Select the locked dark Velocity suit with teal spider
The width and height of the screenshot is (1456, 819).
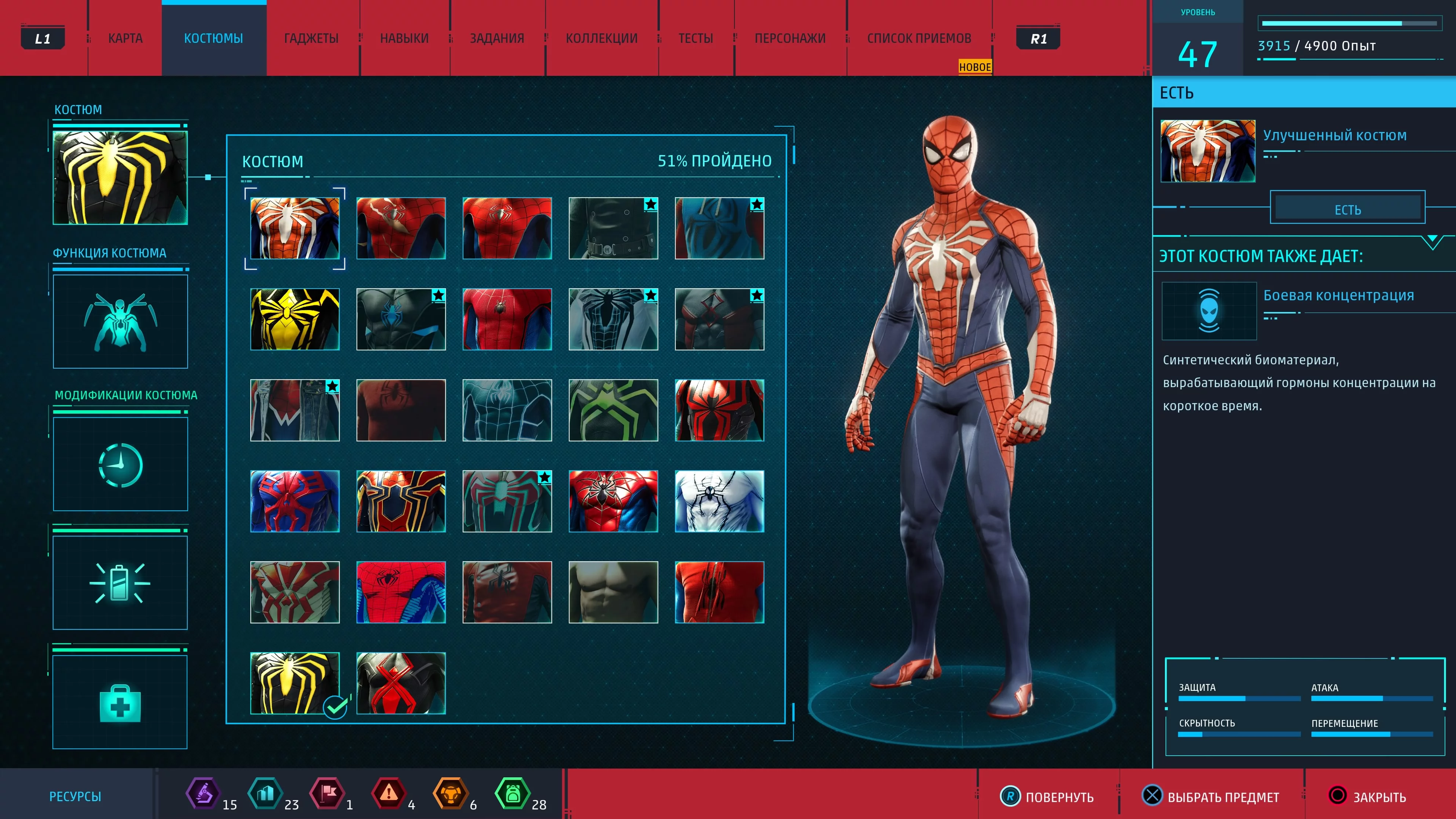point(507,501)
